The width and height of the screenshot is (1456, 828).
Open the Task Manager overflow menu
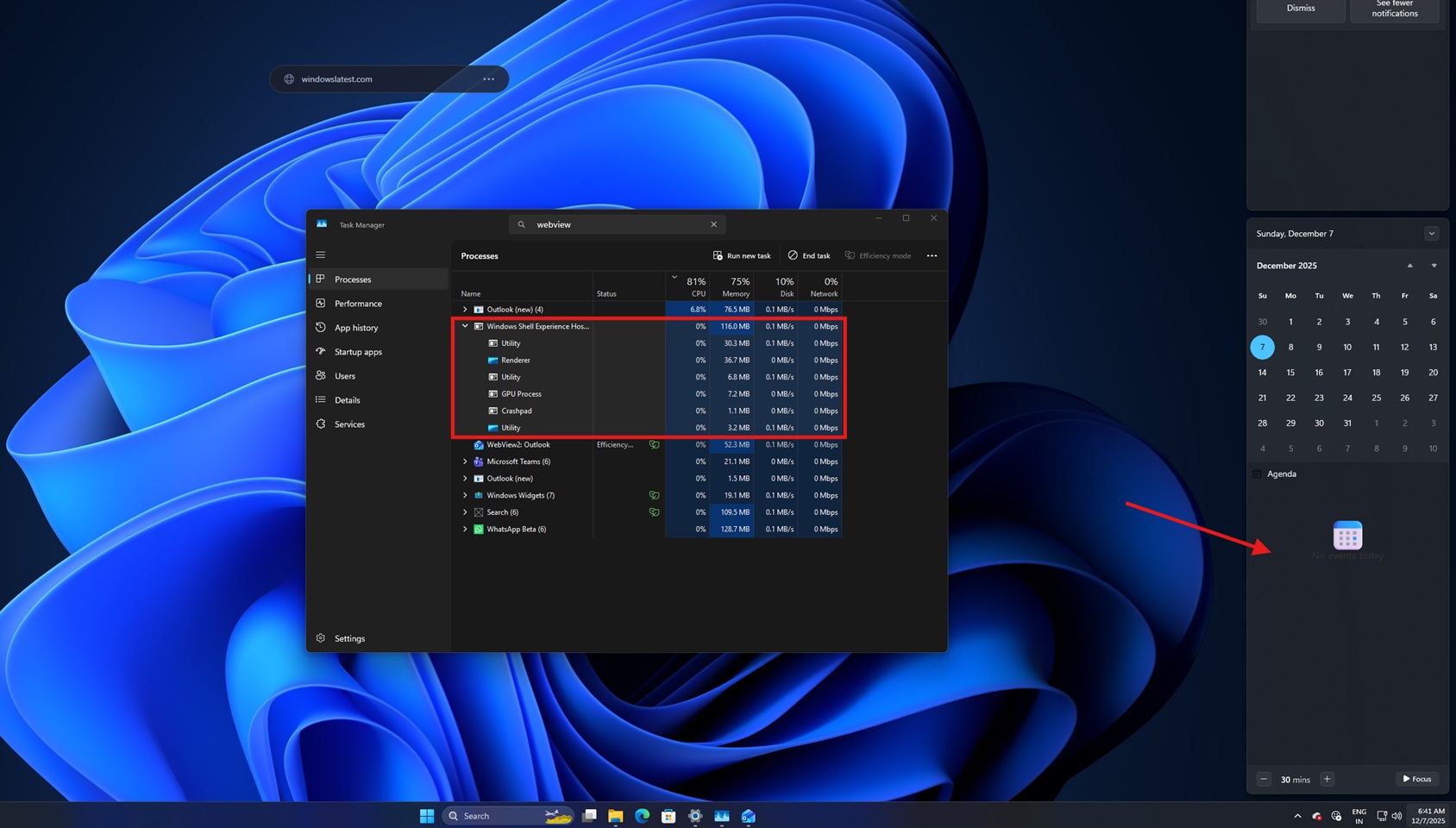click(932, 255)
